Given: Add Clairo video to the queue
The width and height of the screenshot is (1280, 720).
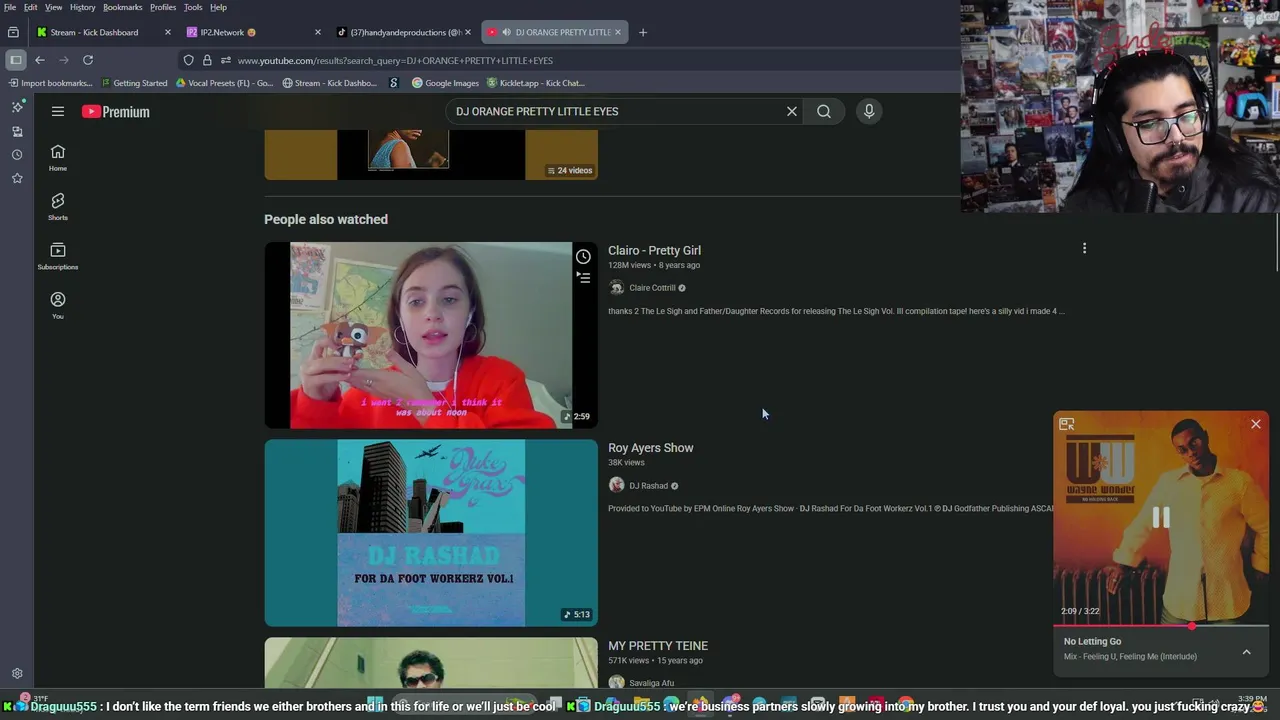Looking at the screenshot, I should pos(583,277).
